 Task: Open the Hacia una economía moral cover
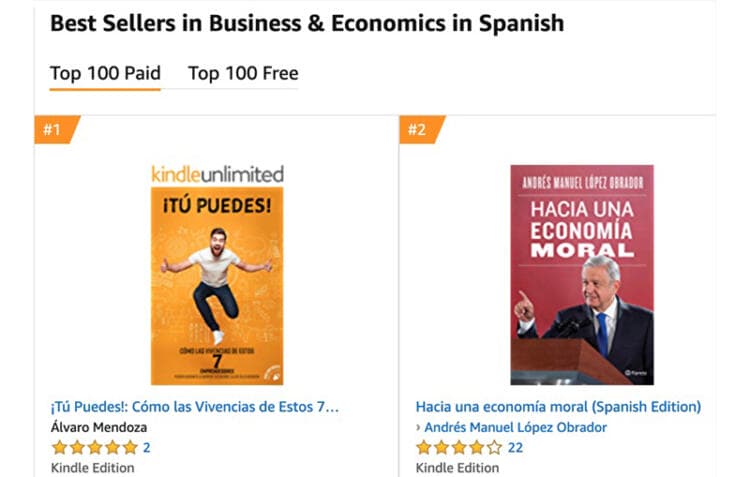coord(581,275)
